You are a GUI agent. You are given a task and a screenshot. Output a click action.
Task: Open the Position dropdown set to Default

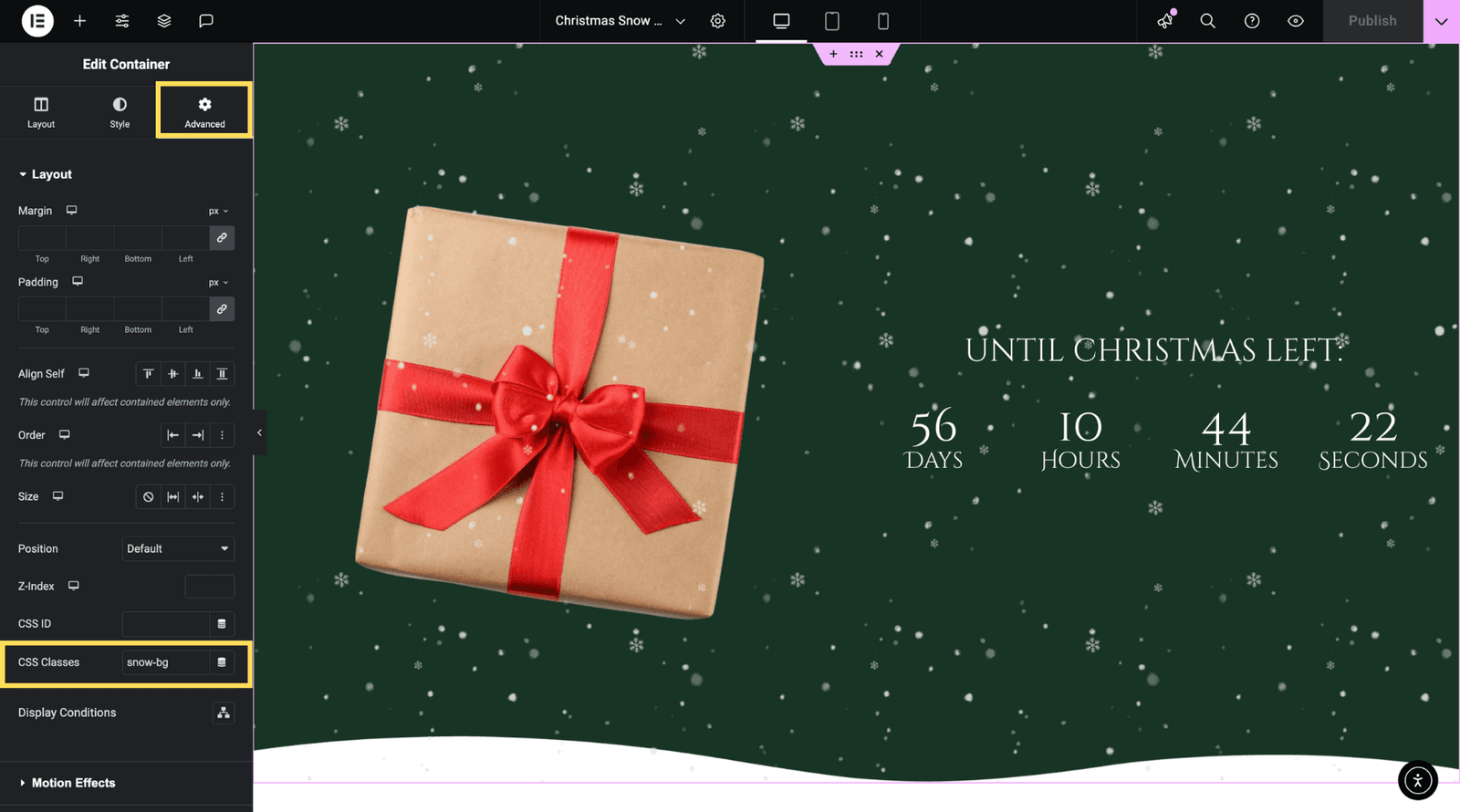click(x=178, y=548)
